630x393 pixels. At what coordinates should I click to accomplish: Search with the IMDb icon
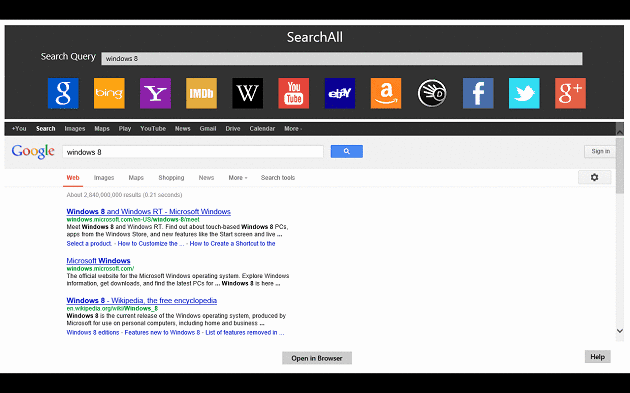click(201, 93)
